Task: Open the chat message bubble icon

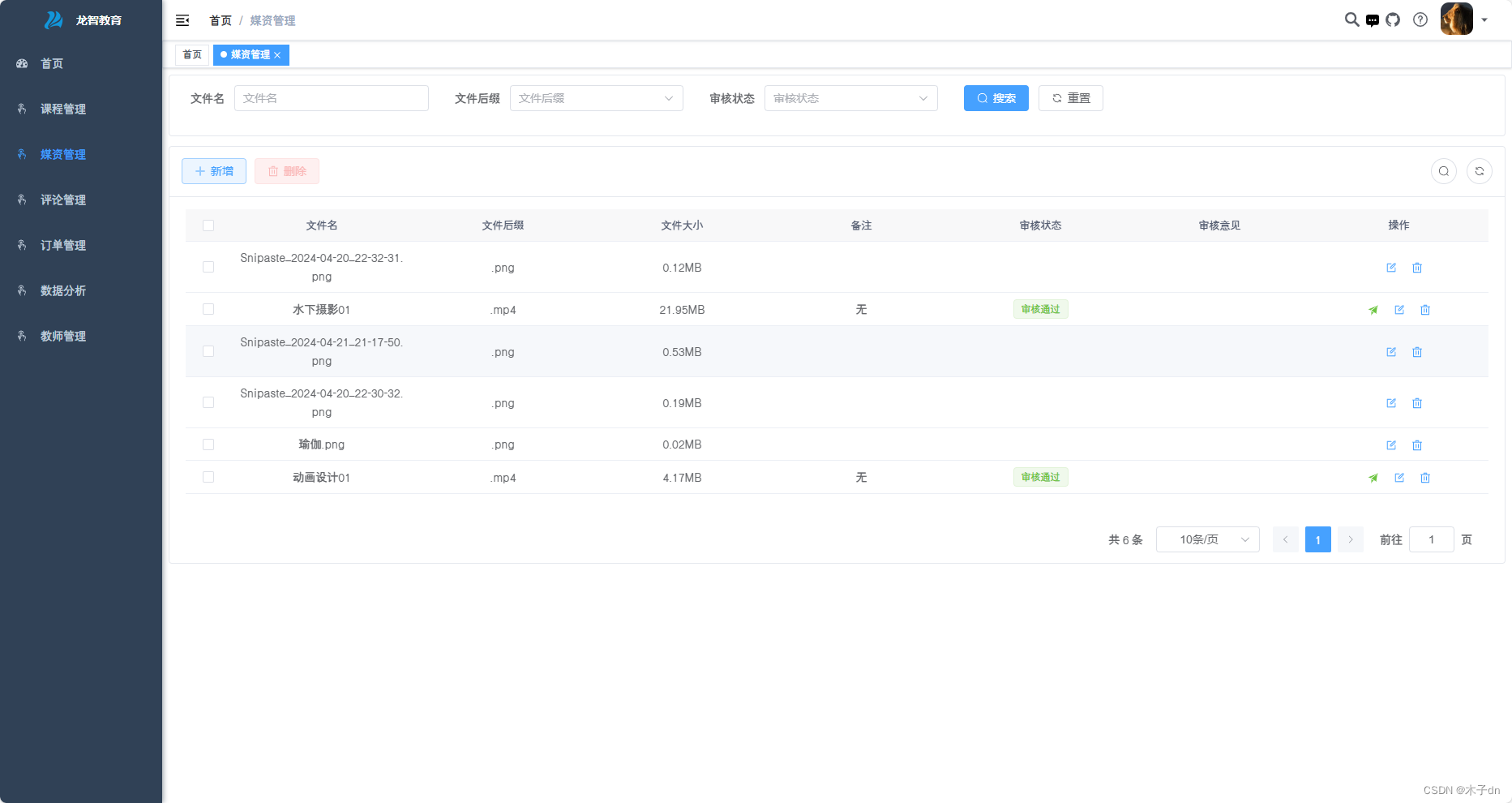Action: [x=1372, y=20]
